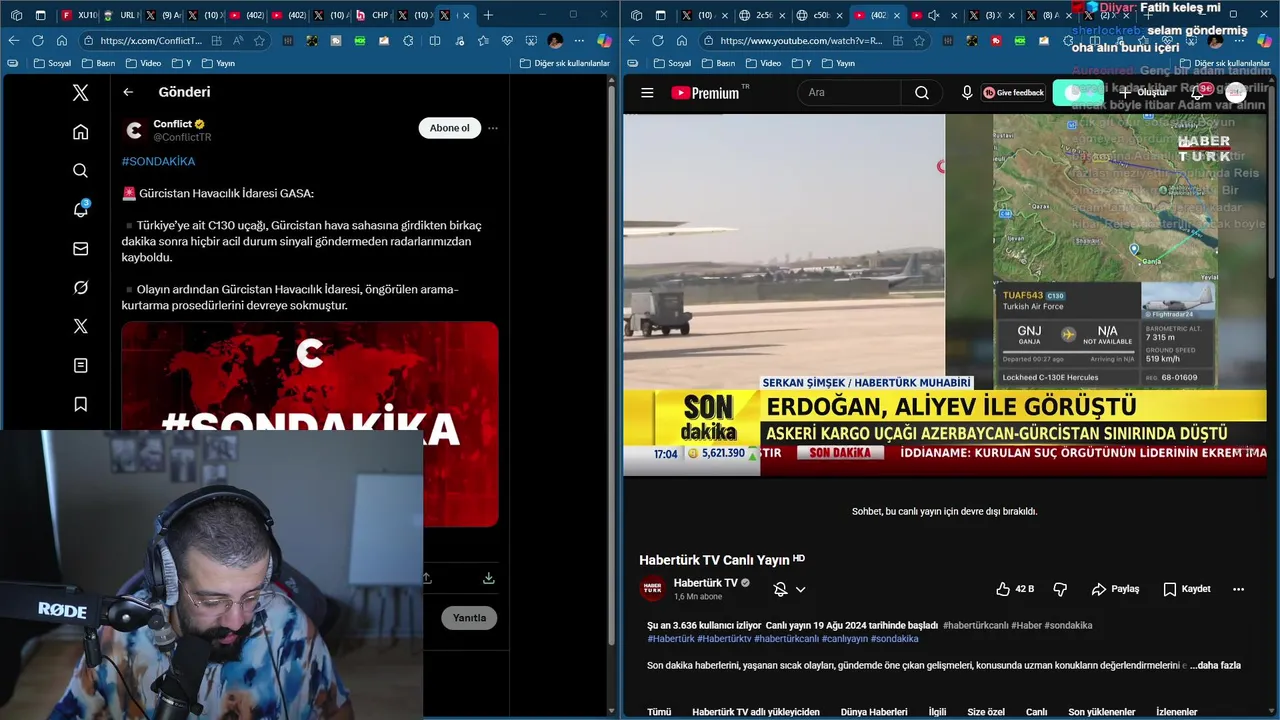1280x720 pixels.
Task: Reload YouTube page in right browser
Action: 658,41
